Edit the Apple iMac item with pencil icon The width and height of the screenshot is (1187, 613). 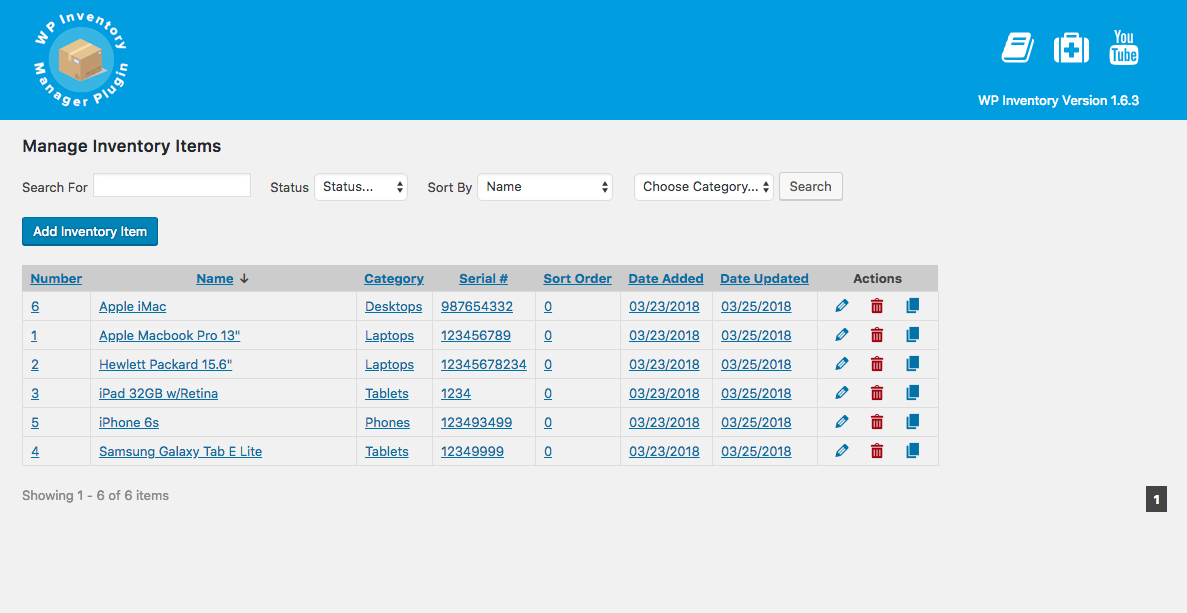tap(841, 306)
